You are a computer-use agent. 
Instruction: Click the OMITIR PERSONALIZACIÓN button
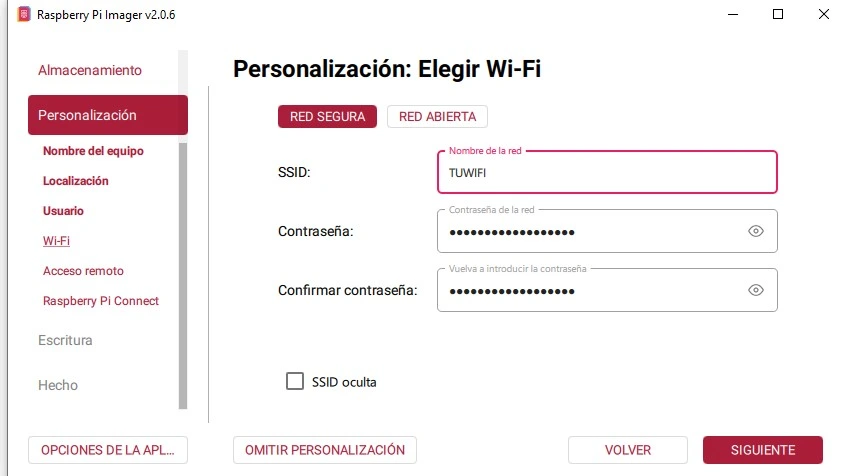click(325, 450)
